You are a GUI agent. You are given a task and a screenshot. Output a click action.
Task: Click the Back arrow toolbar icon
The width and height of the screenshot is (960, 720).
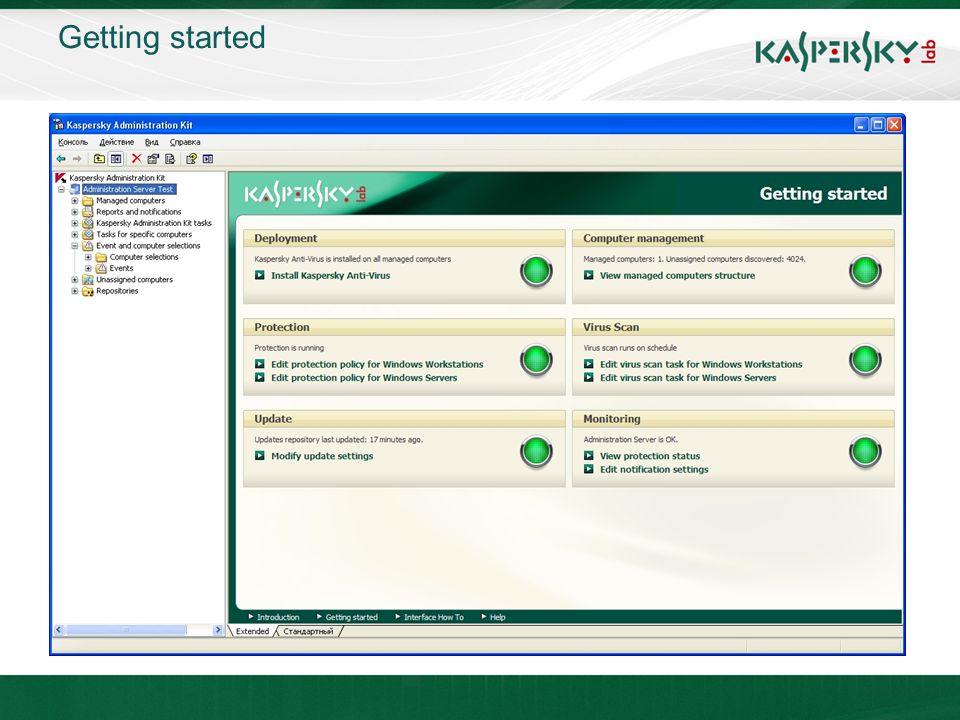coord(61,159)
